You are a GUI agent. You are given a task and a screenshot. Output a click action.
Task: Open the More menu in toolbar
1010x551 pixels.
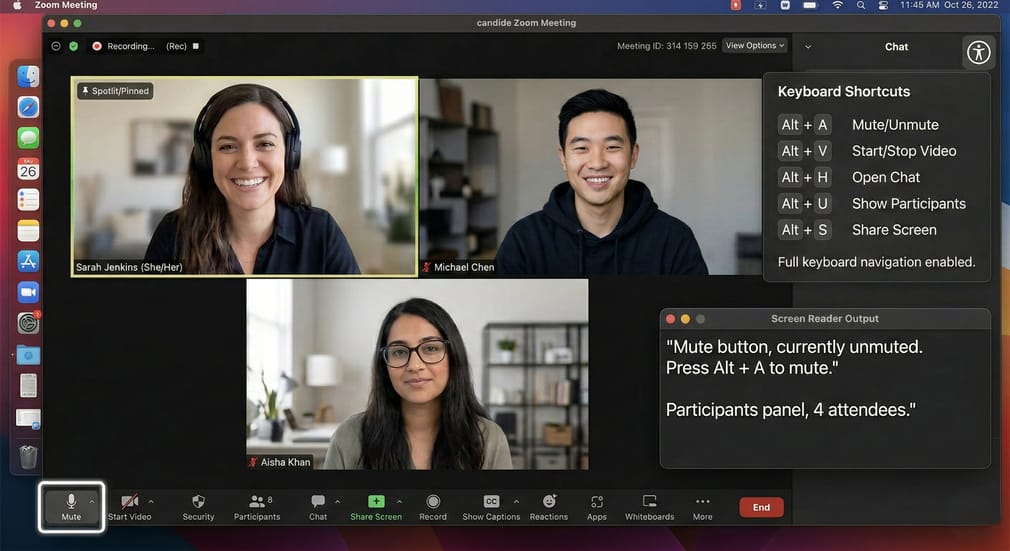(702, 507)
